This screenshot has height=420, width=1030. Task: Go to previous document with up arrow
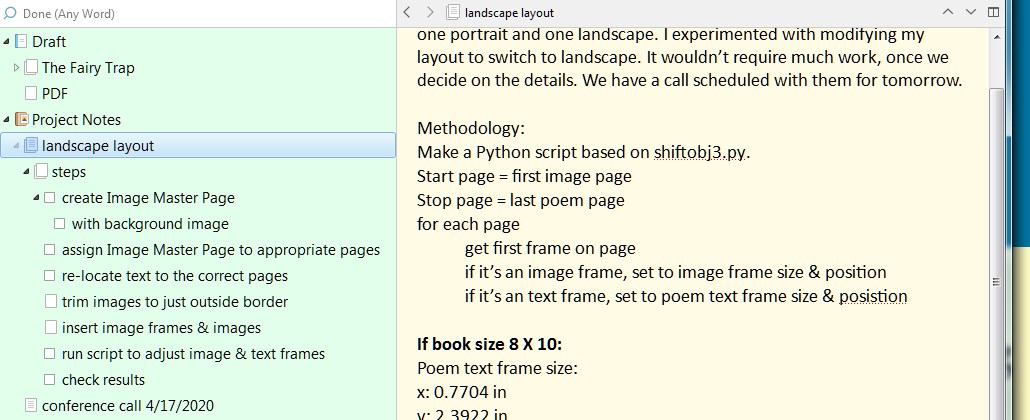[948, 13]
